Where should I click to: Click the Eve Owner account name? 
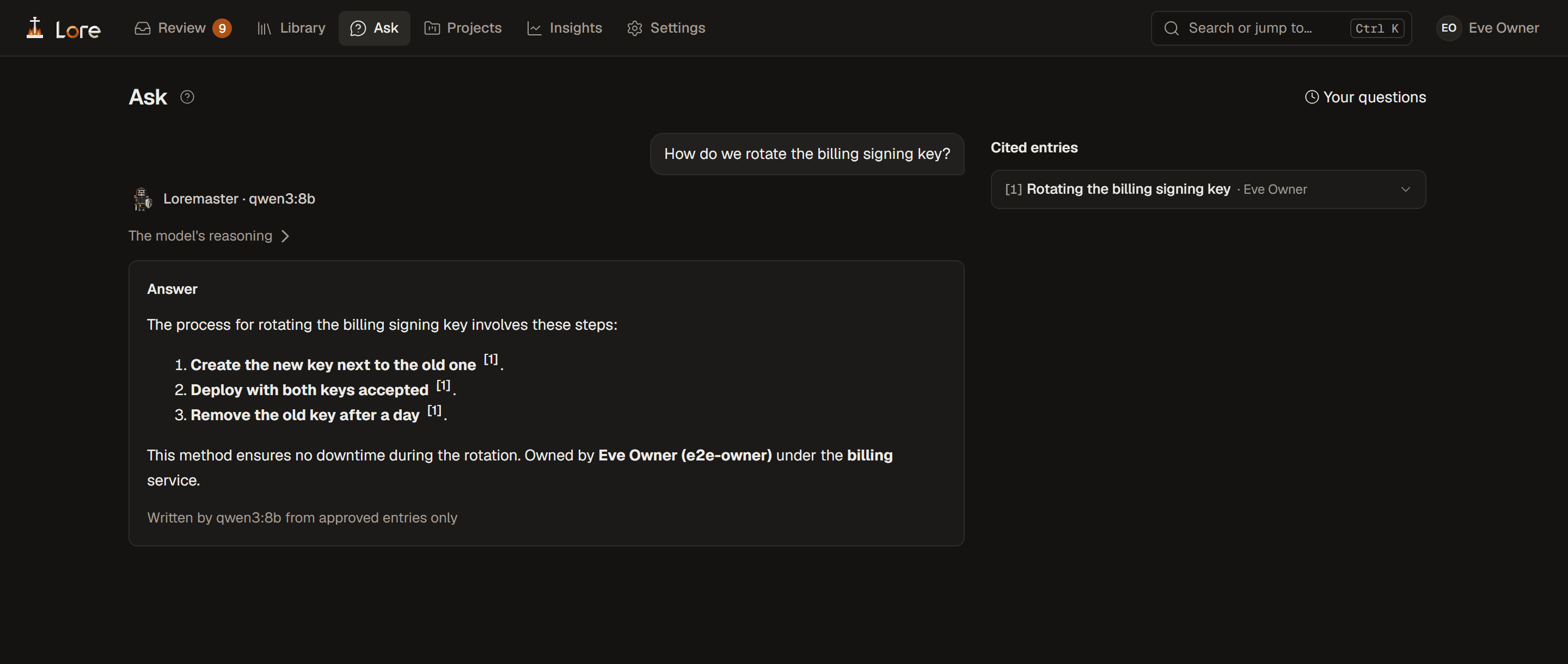point(1503,28)
